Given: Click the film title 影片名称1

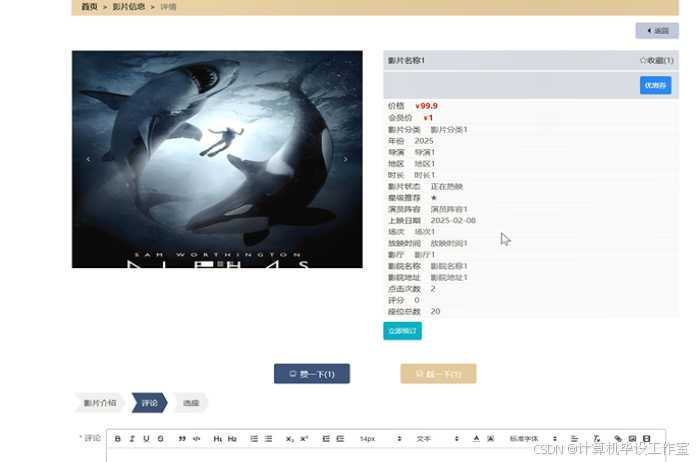Looking at the screenshot, I should (x=406, y=60).
